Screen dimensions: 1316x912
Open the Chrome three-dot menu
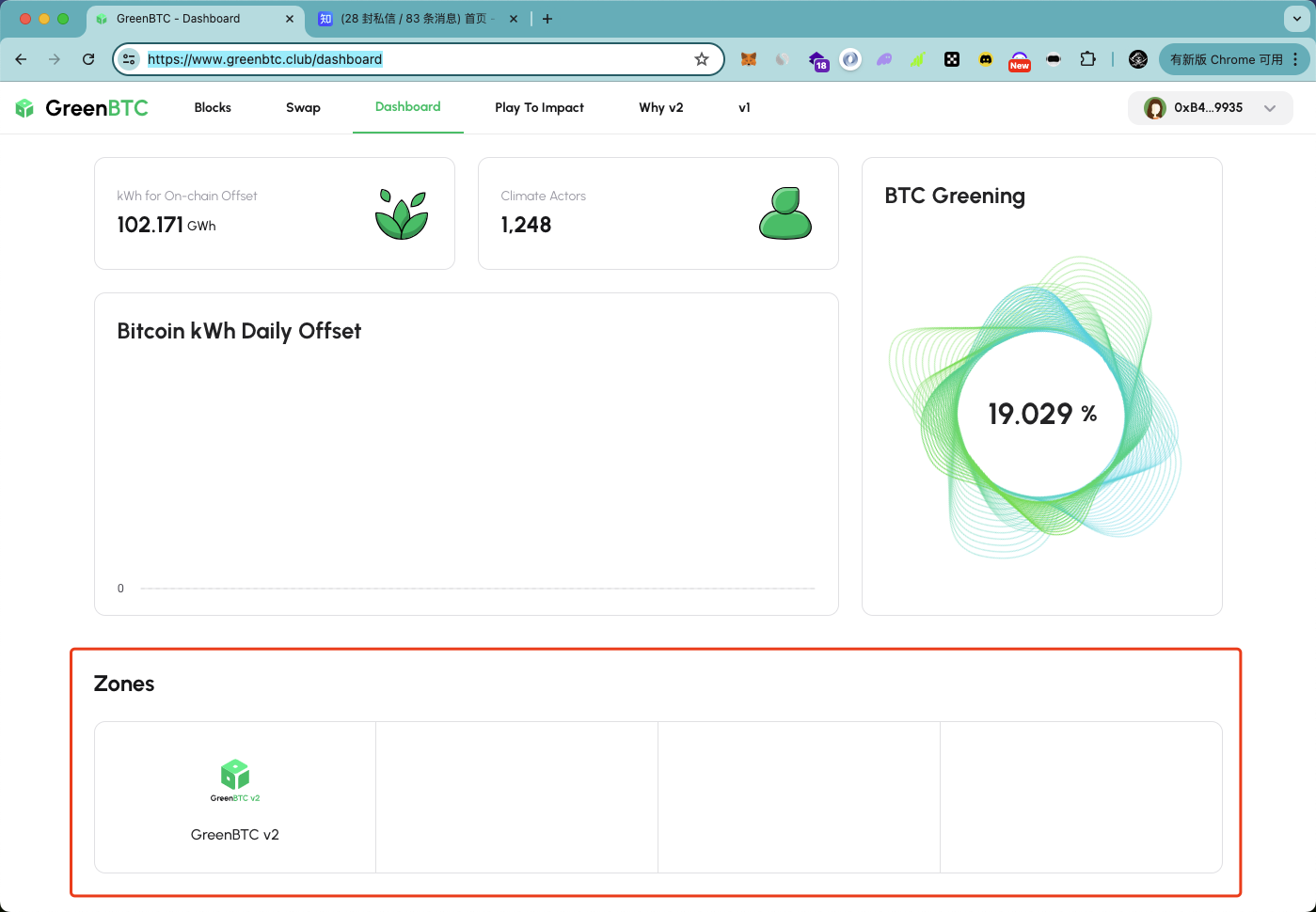1296,59
